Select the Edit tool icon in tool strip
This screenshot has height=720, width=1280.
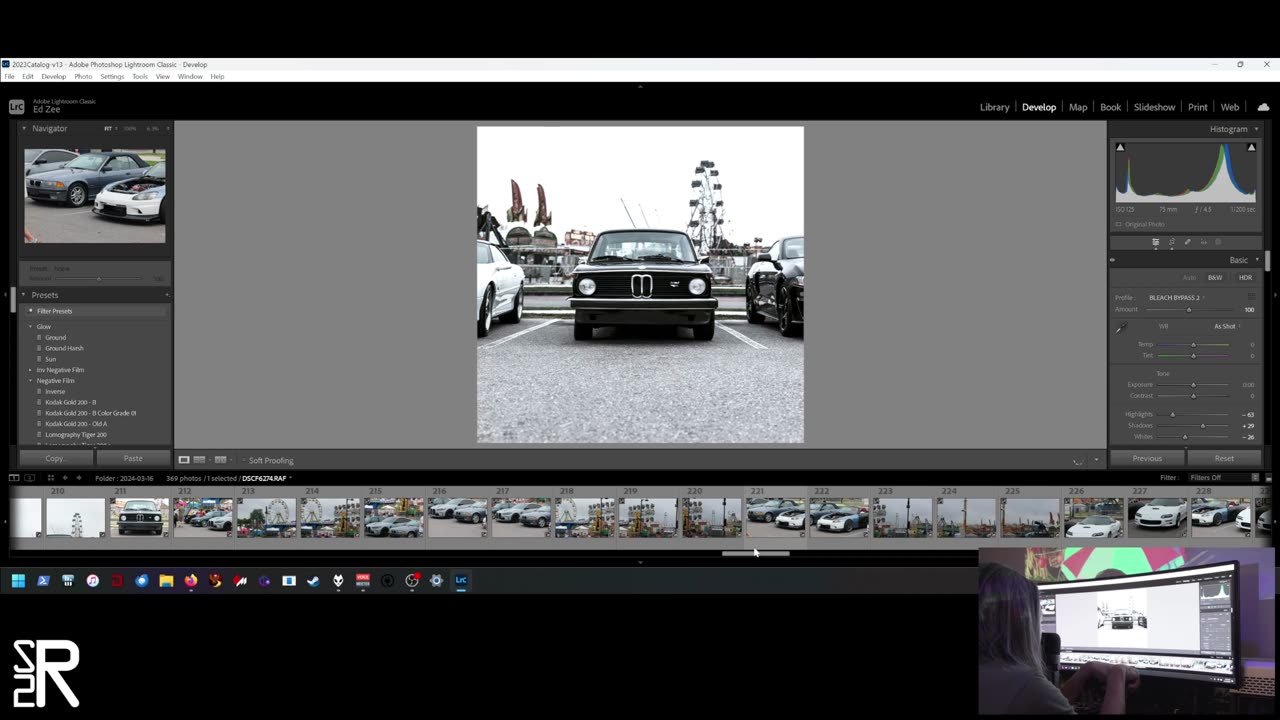[x=1156, y=242]
